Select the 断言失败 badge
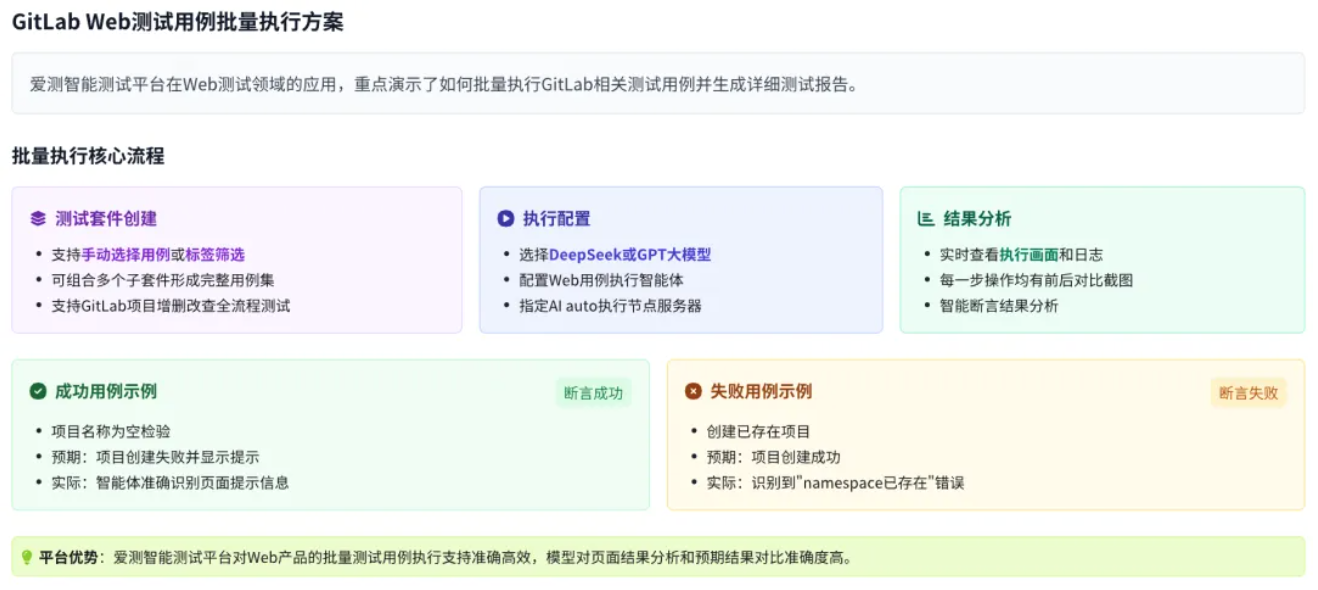This screenshot has width=1318, height=590. tap(1248, 393)
